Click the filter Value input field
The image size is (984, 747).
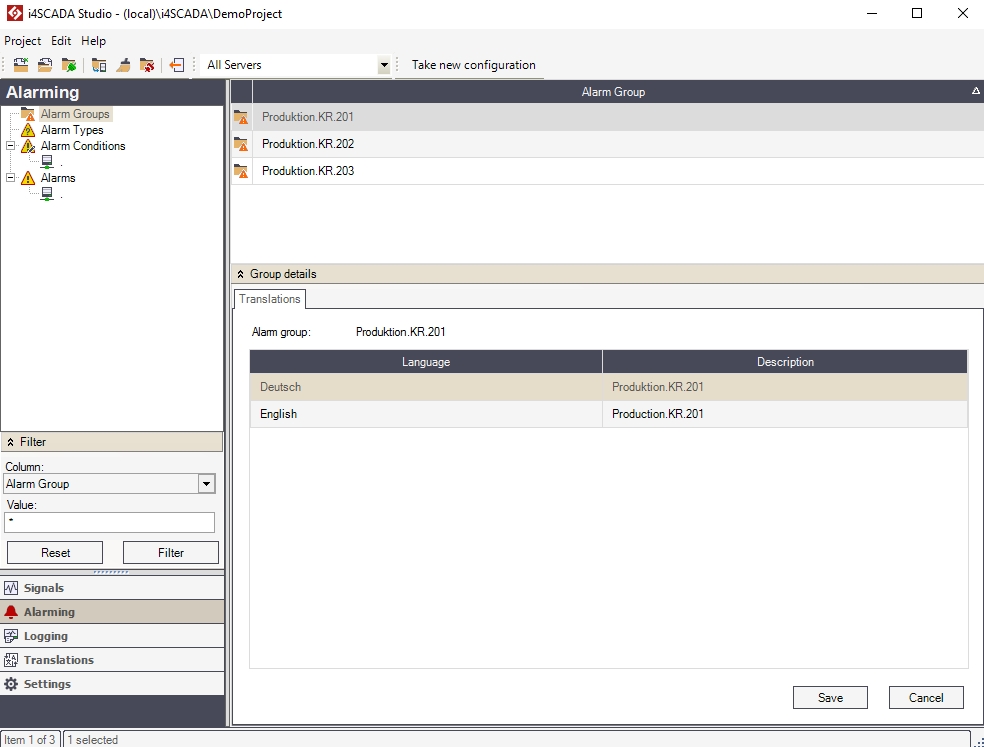coord(110,522)
